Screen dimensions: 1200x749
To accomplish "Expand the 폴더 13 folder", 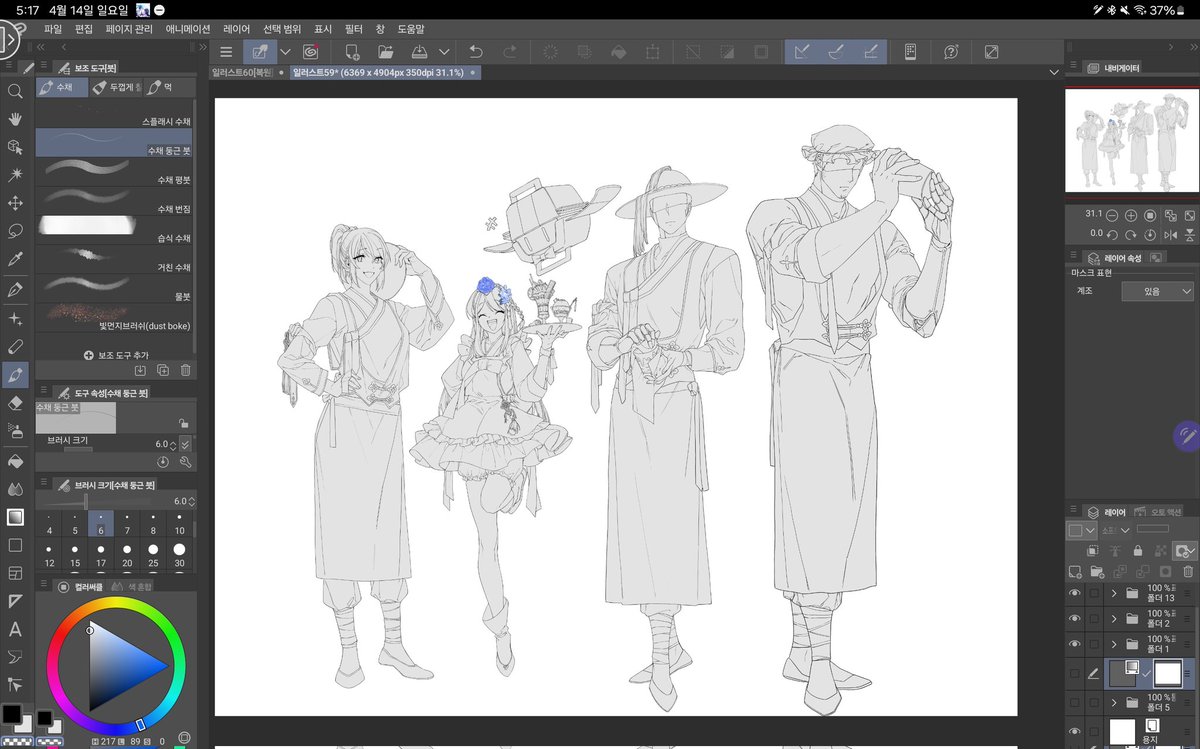I will click(1114, 593).
